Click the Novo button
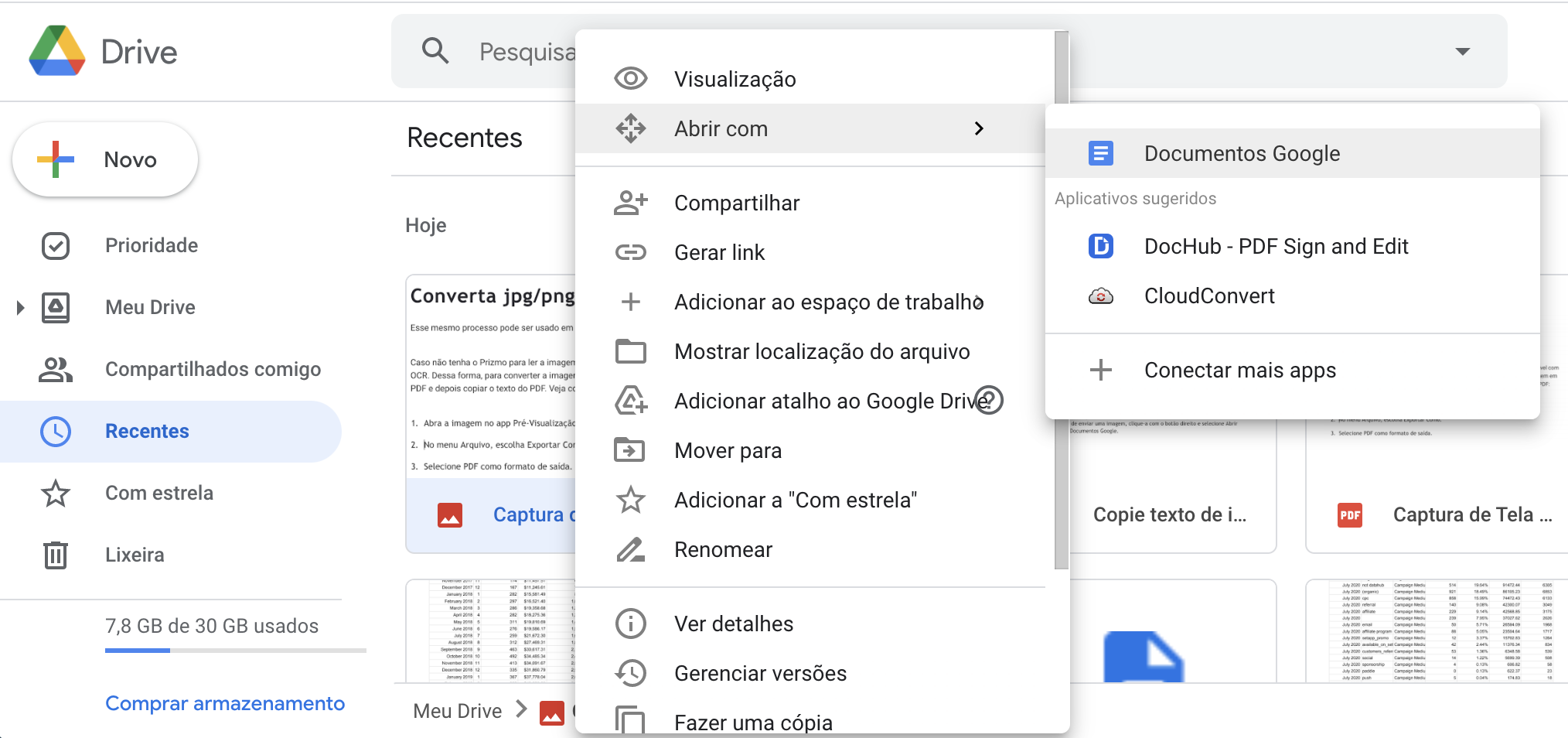 (105, 159)
